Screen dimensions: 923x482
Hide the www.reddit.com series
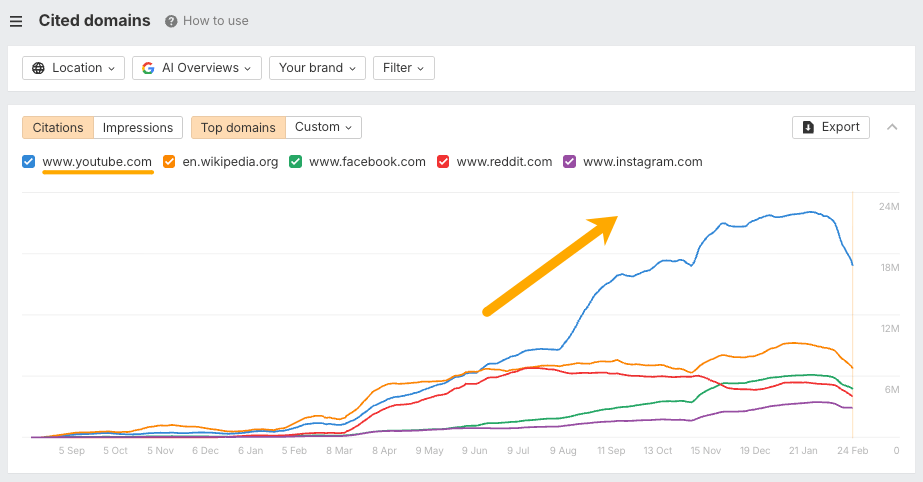click(x=443, y=161)
